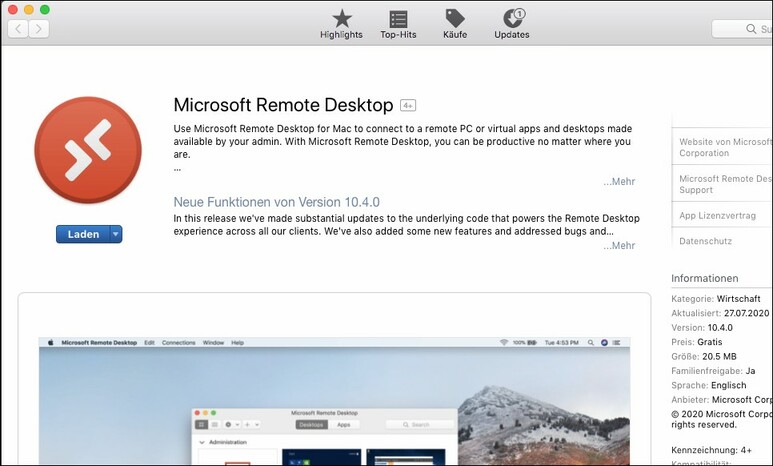This screenshot has height=466, width=773.
Task: Open the dropdown arrow beside Laden
Action: tap(116, 234)
